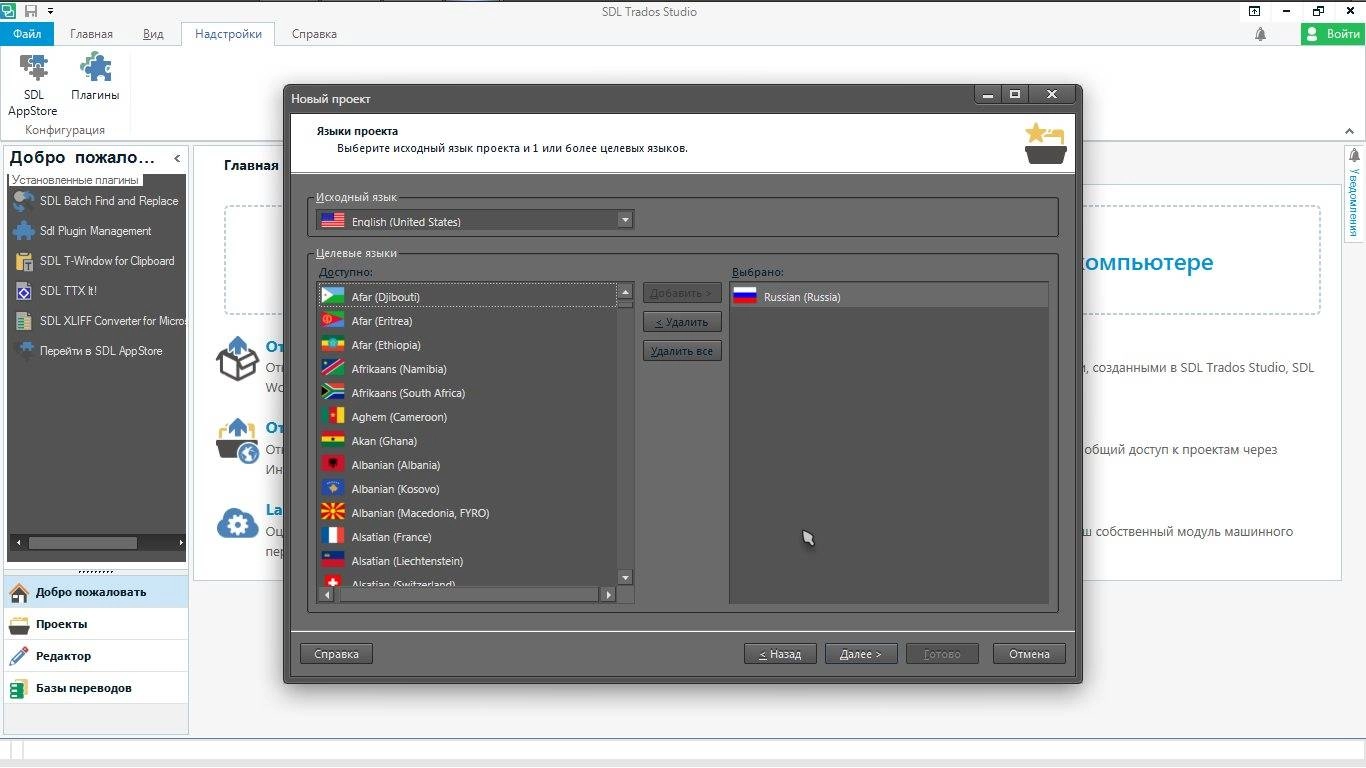This screenshot has height=768, width=1366.
Task: Switch to Редактор view
Action: pyautogui.click(x=96, y=656)
